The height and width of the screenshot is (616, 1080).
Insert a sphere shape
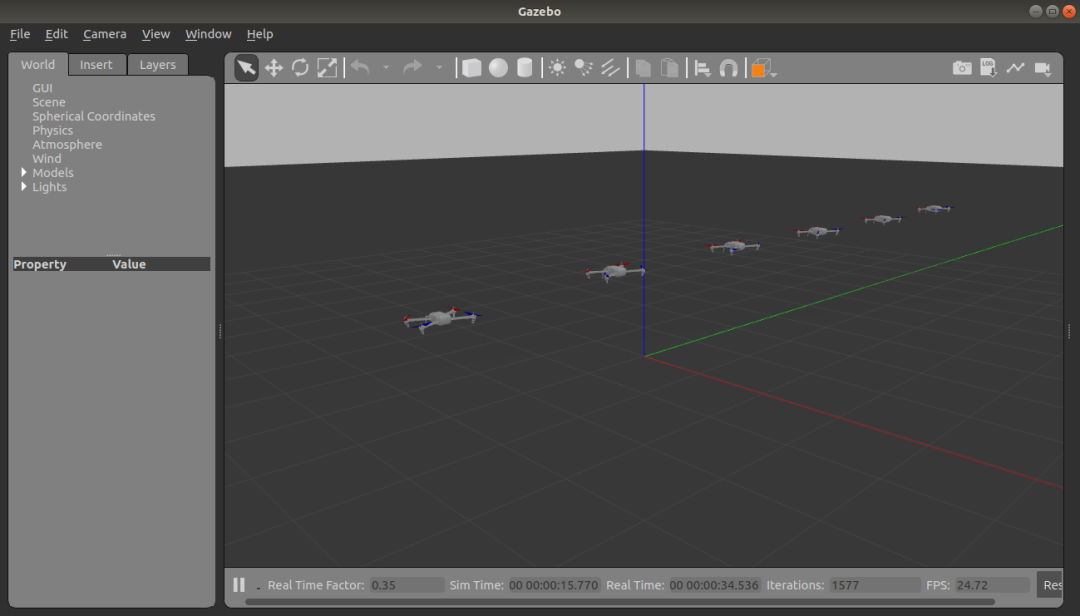(x=498, y=68)
